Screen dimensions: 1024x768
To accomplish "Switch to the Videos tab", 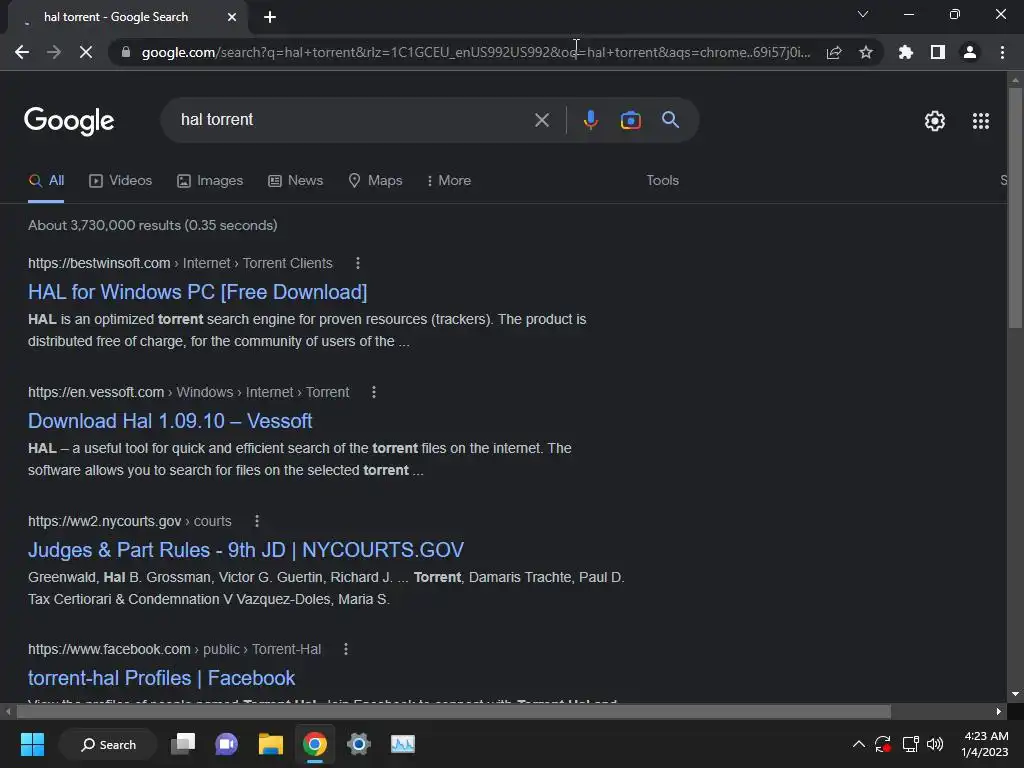I will [120, 181].
